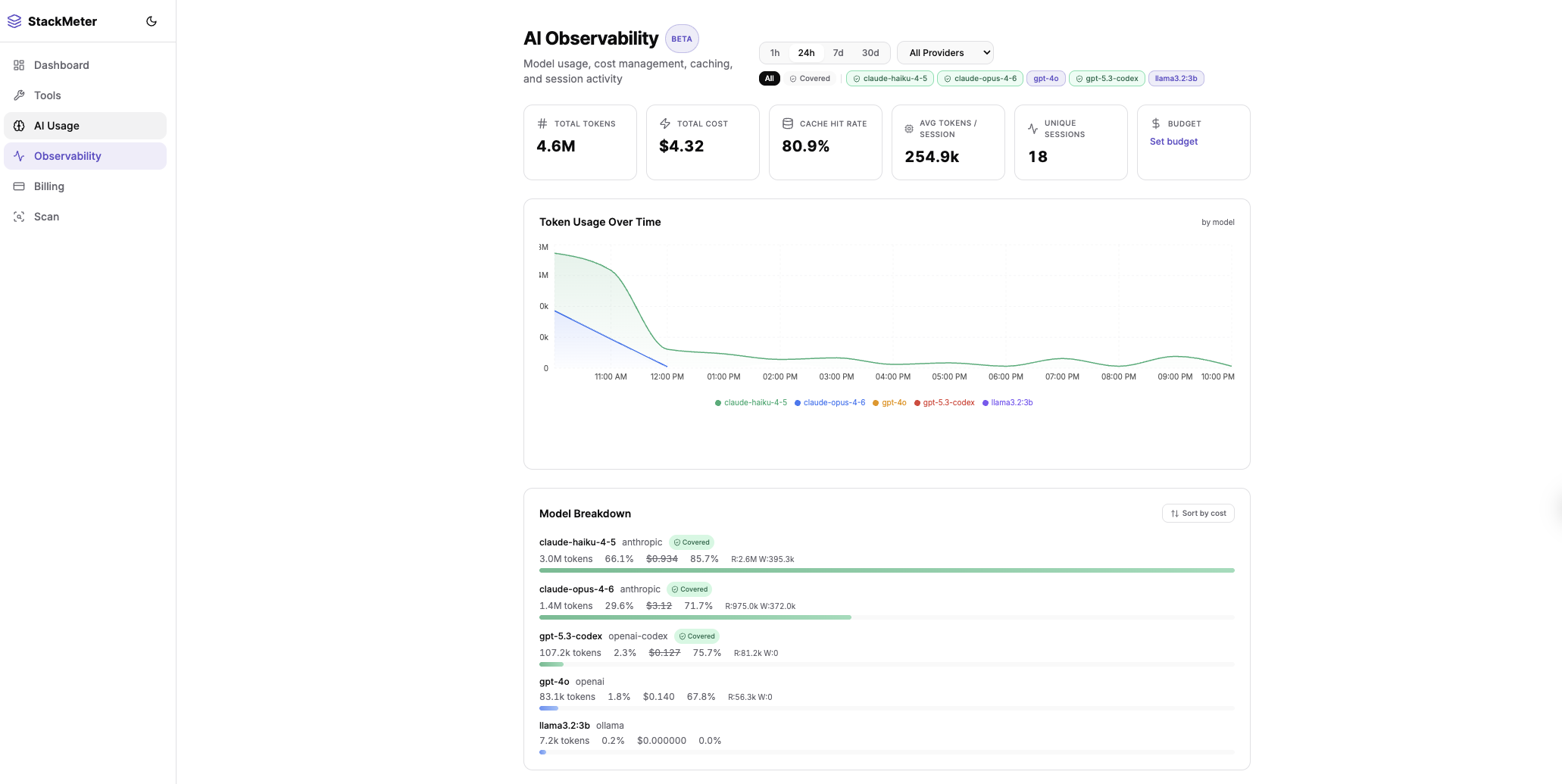Open the All Providers dropdown
Screen dimensions: 1562x784
tap(945, 52)
